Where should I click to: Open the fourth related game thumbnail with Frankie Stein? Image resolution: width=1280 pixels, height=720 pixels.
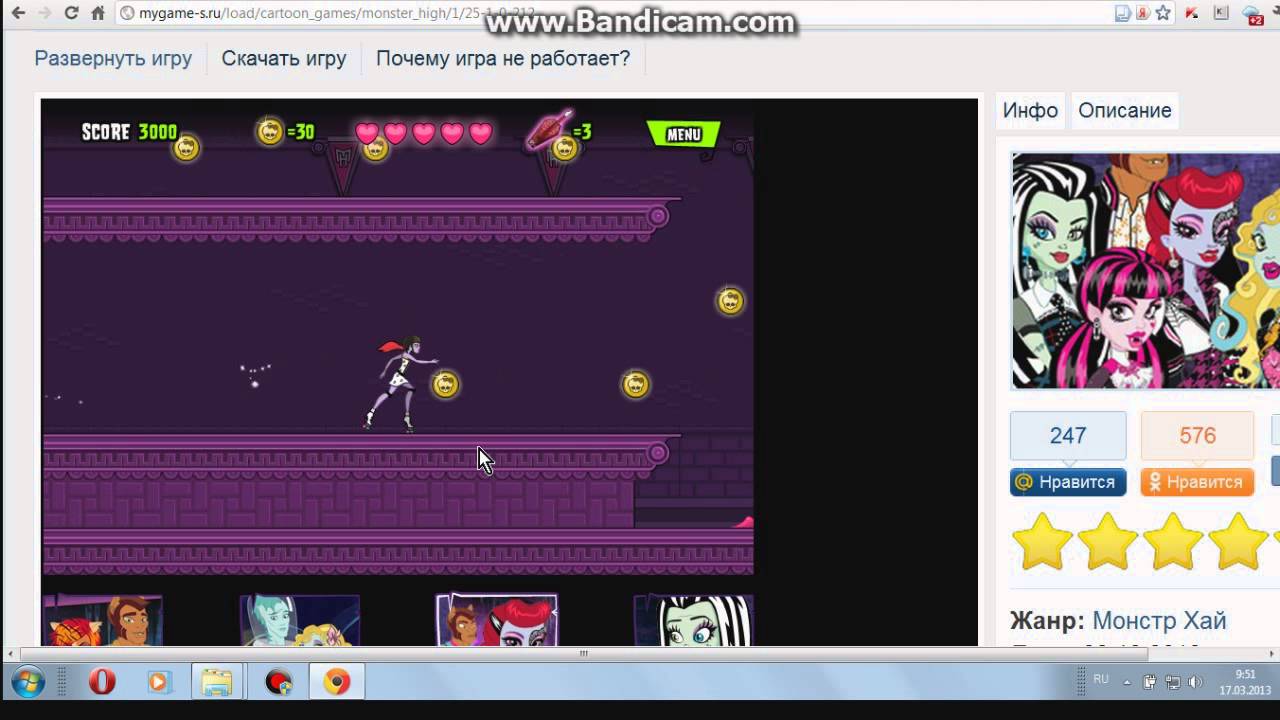694,620
